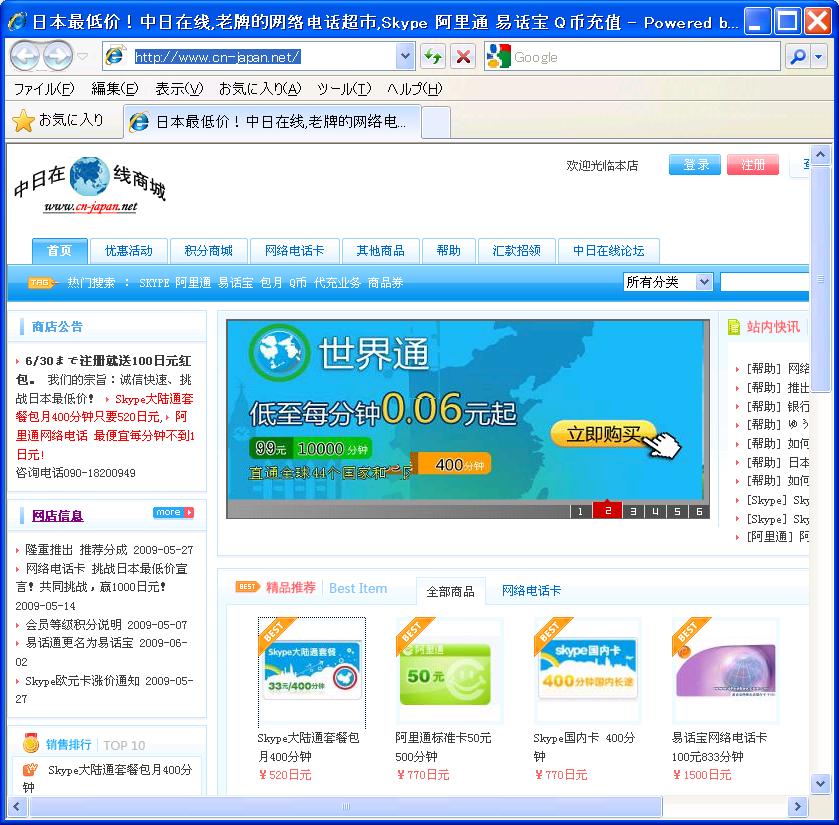Viewport: 839px width, 825px height.
Task: Open the ツール(T) menu
Action: (344, 89)
